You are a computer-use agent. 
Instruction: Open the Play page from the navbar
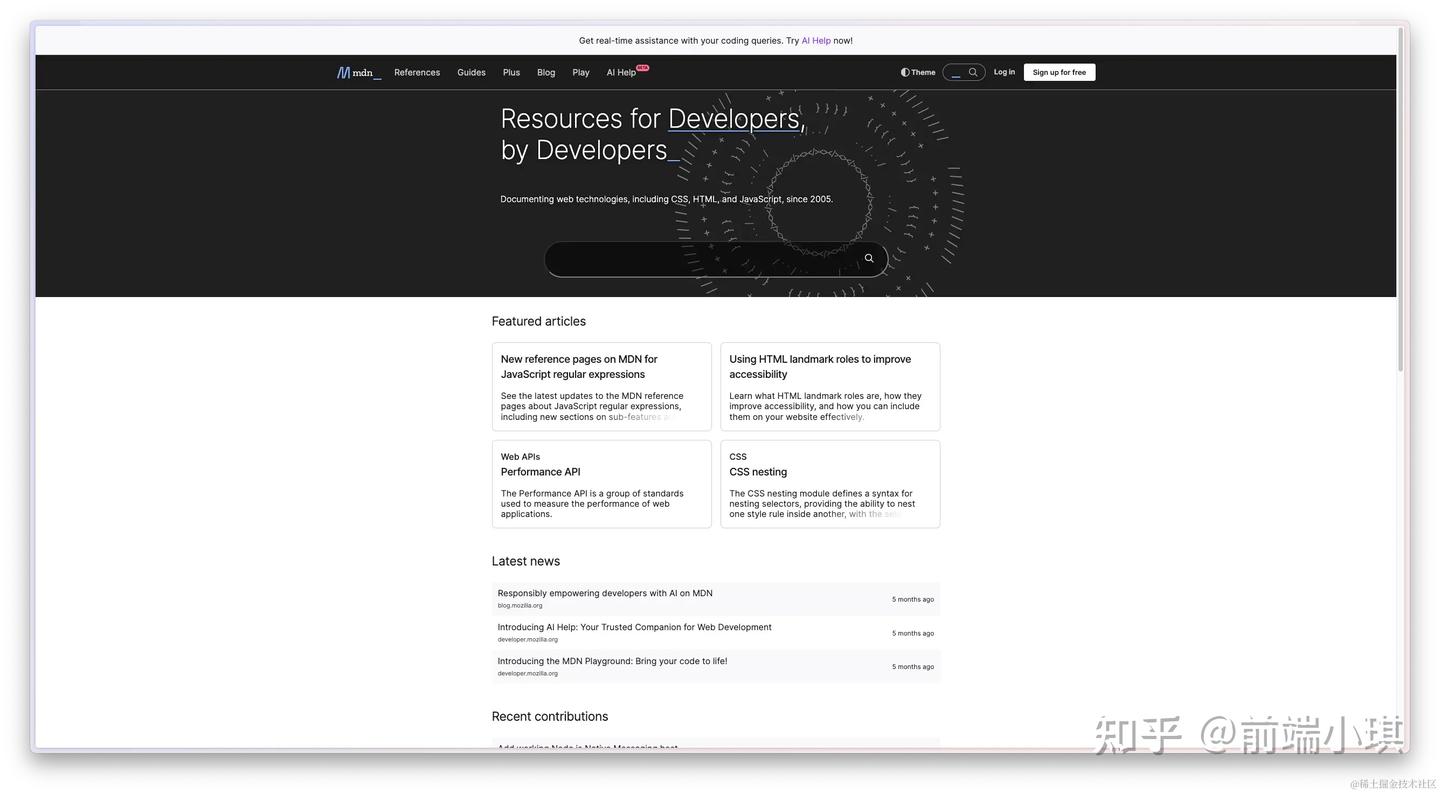click(x=581, y=72)
